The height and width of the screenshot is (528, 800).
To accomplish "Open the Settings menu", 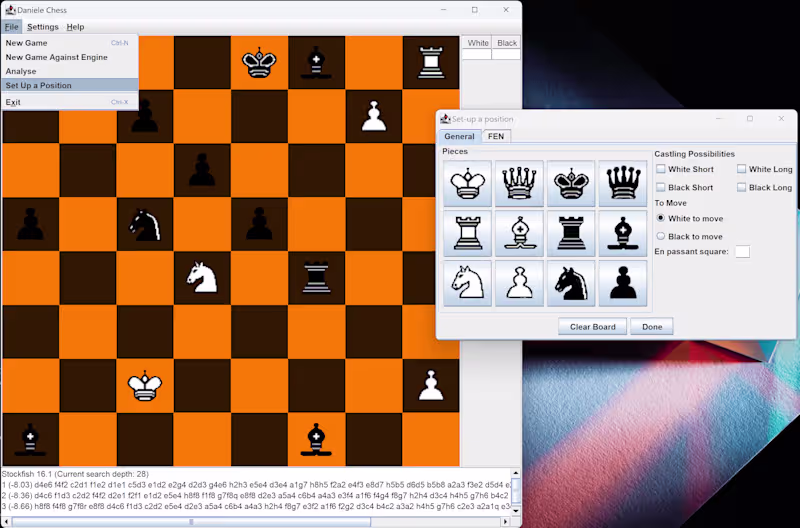I will [43, 27].
